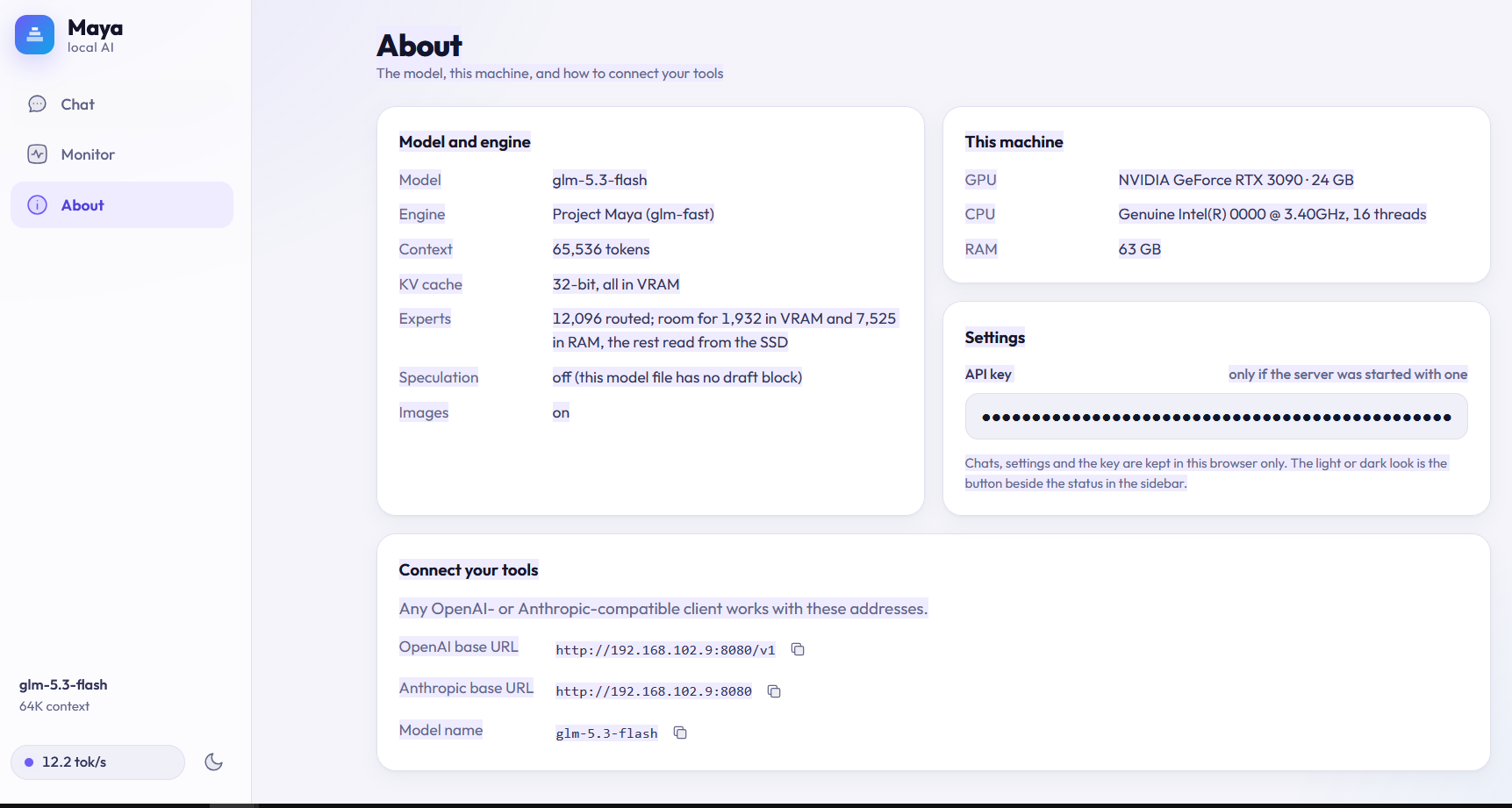The height and width of the screenshot is (808, 1512).
Task: Click the About info circle icon
Action: point(37,205)
